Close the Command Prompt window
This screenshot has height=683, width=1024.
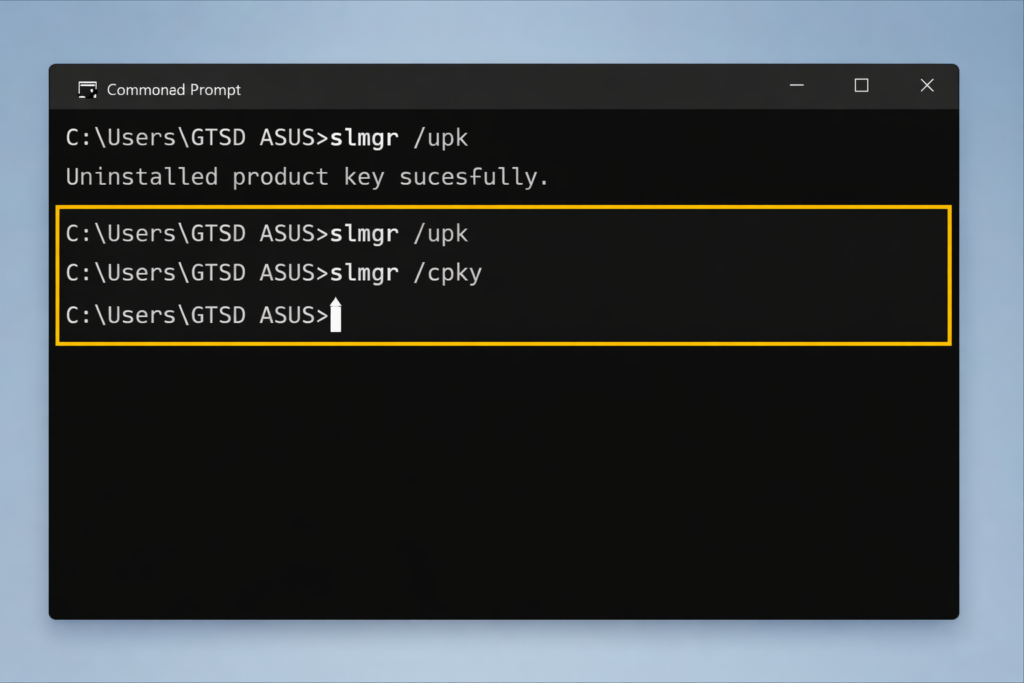click(926, 86)
